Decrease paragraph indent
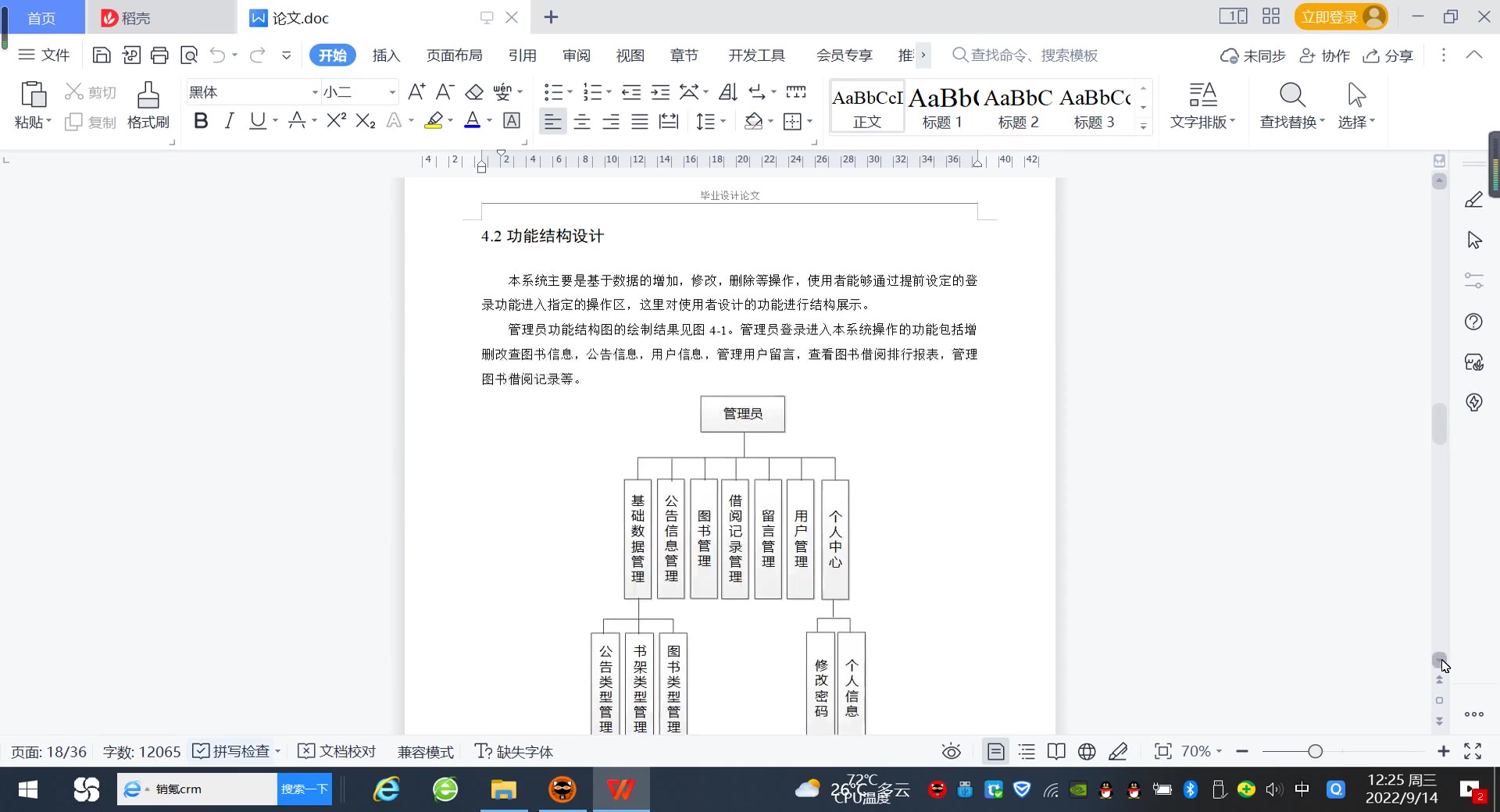 [x=631, y=92]
